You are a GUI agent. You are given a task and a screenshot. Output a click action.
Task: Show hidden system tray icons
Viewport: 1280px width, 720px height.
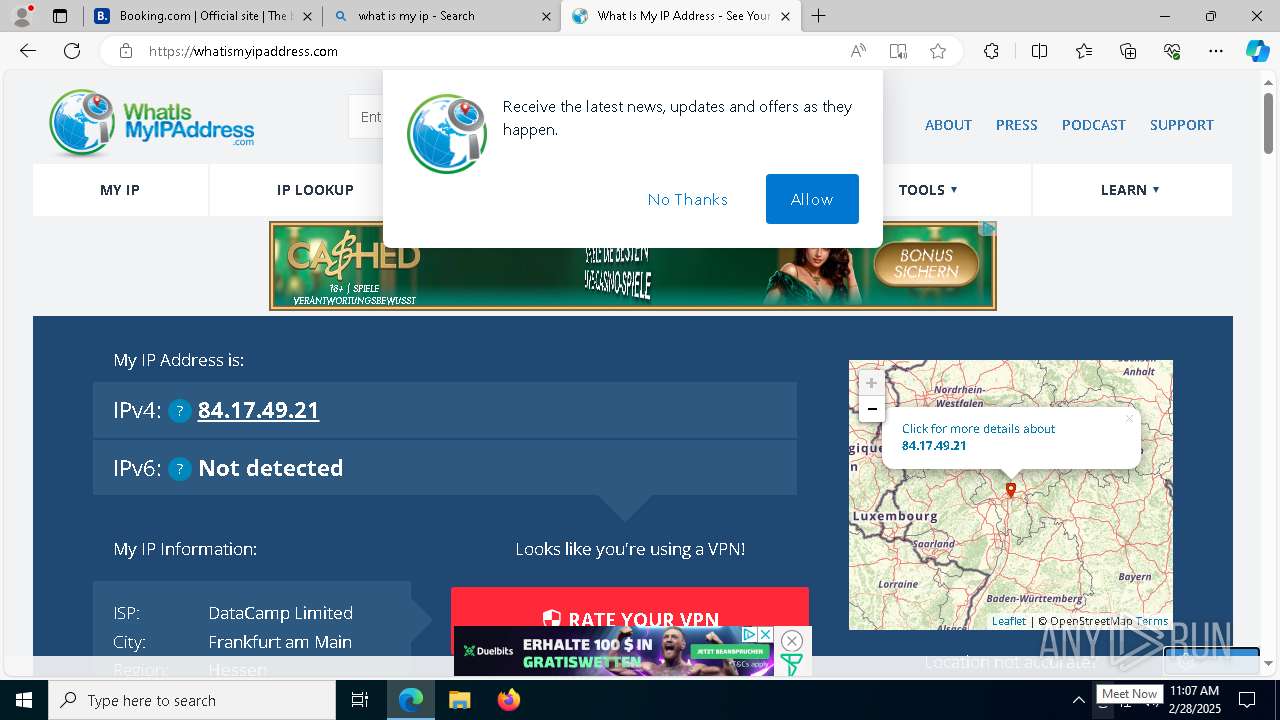click(x=1078, y=701)
